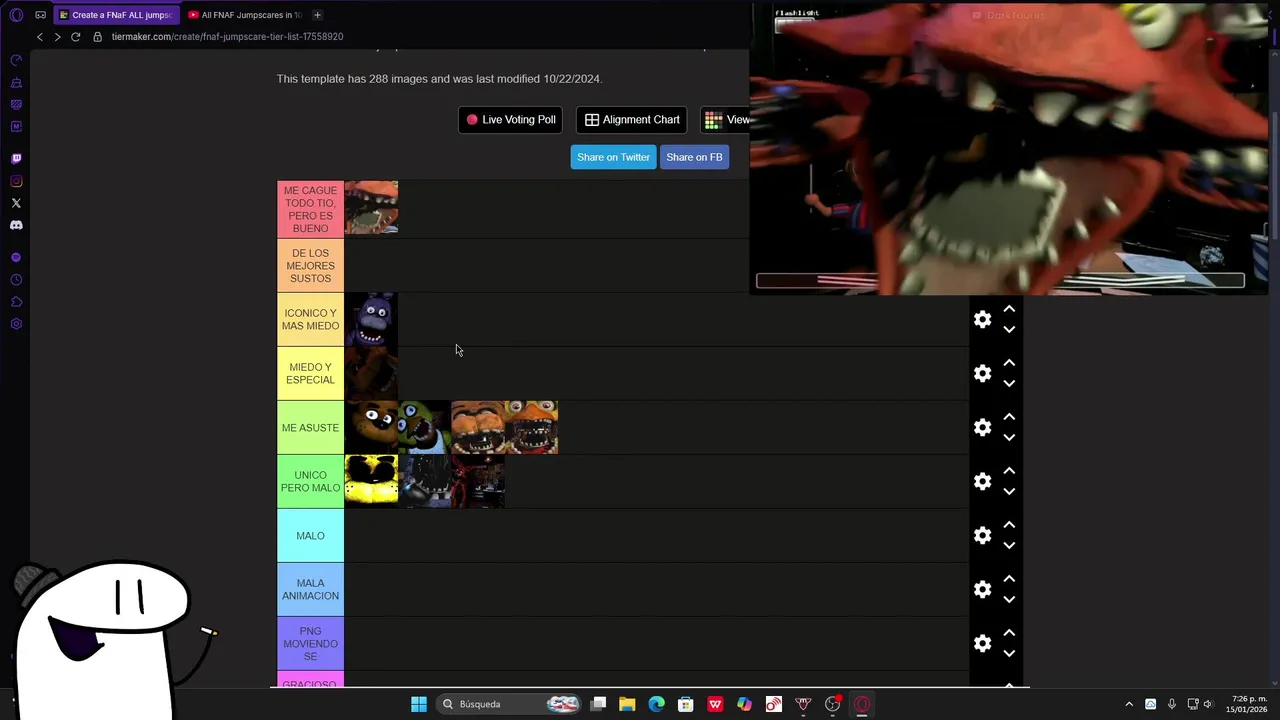
Task: Open browser settings gear in sidebar
Action: coord(16,324)
